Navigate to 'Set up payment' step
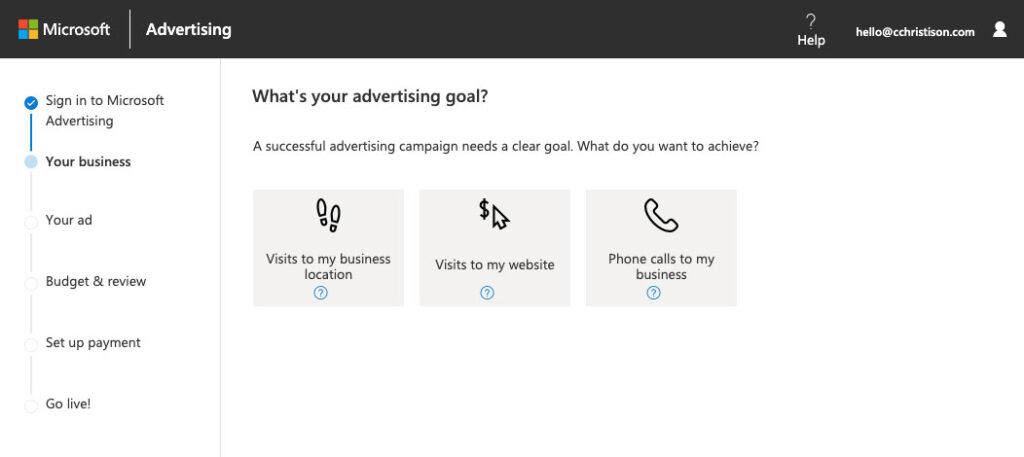This screenshot has height=457, width=1024. coord(93,342)
